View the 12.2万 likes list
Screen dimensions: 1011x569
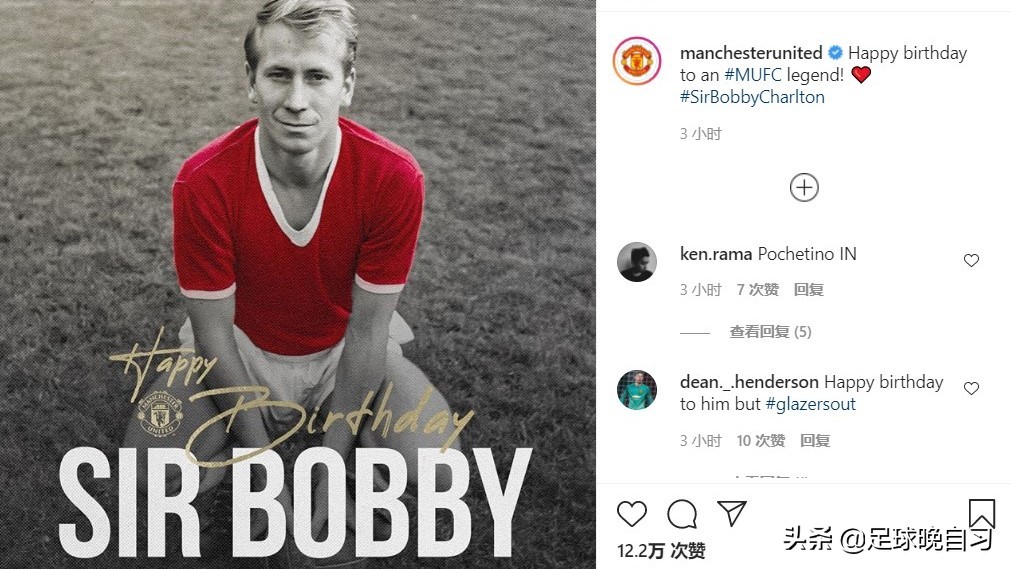(661, 551)
